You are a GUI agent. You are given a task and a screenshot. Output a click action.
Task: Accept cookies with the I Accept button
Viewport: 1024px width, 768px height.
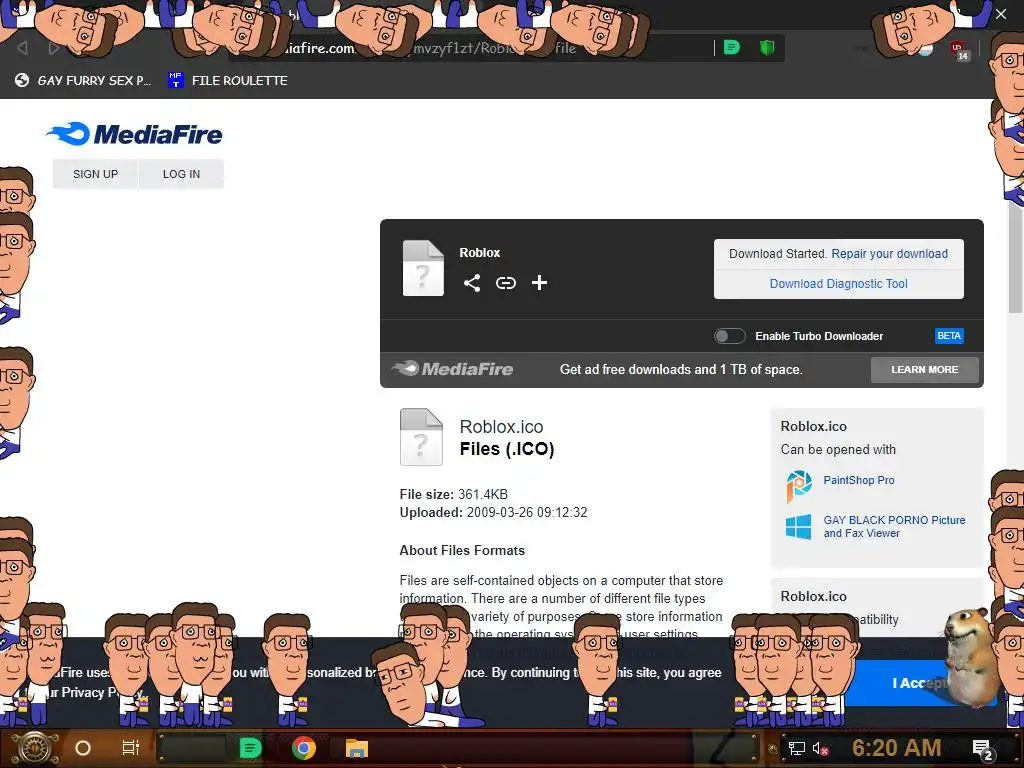[921, 683]
